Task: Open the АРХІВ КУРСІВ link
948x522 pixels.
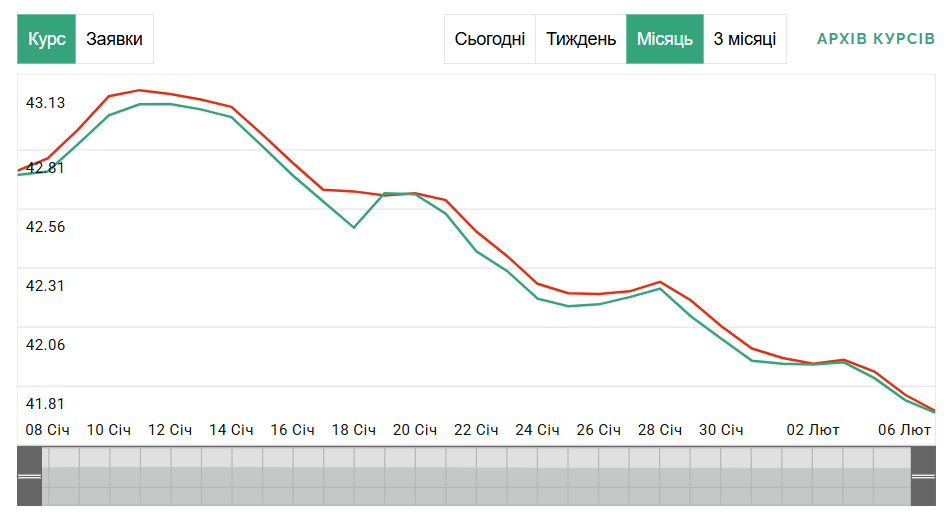Action: click(875, 39)
